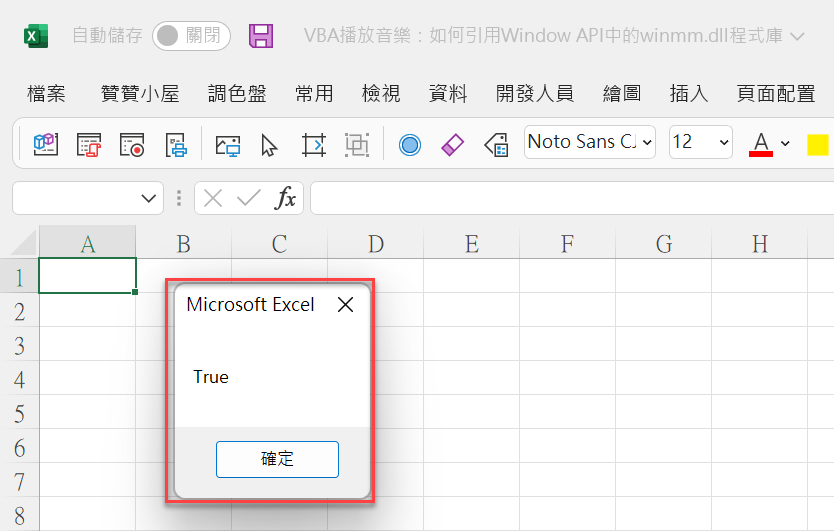Select column B header
Image resolution: width=834 pixels, height=531 pixels.
tap(184, 242)
